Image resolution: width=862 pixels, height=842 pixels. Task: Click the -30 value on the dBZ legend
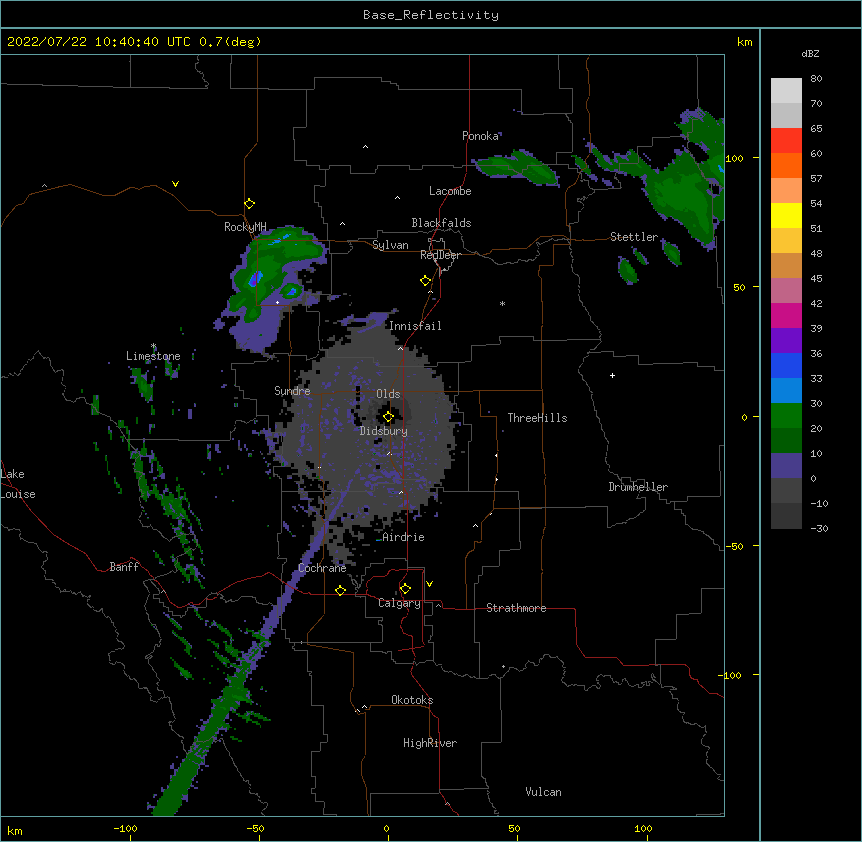(x=819, y=529)
